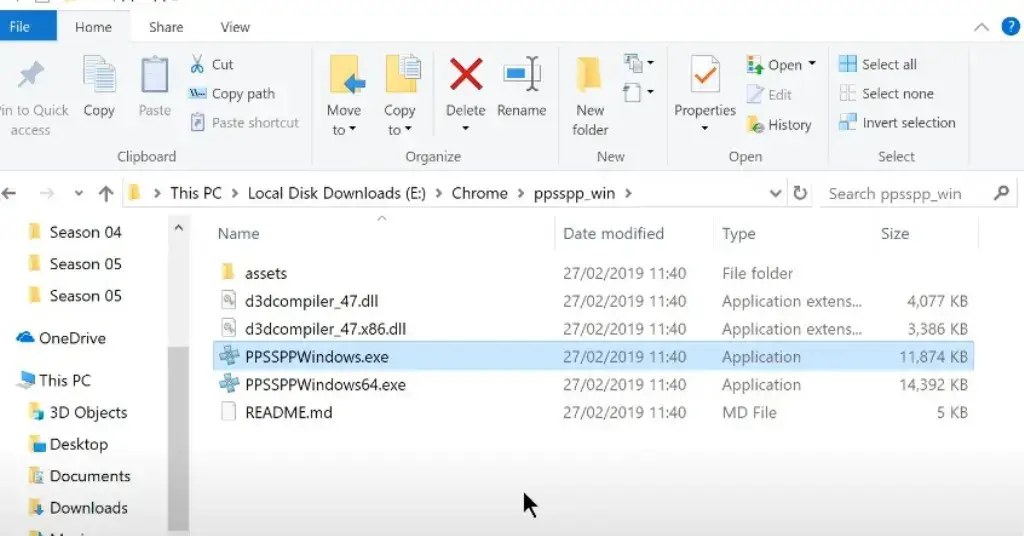Click the search magnifier icon

(1001, 193)
